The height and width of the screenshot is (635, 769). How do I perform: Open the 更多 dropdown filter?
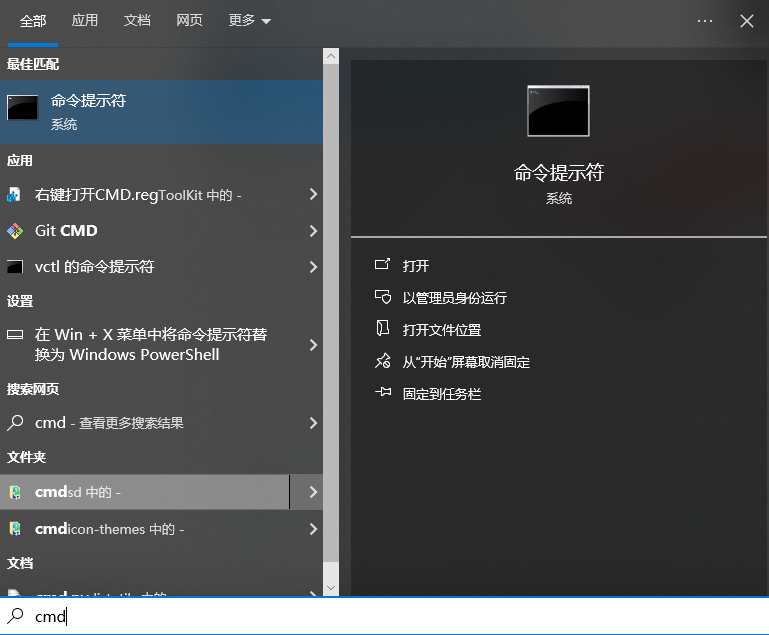(x=249, y=21)
